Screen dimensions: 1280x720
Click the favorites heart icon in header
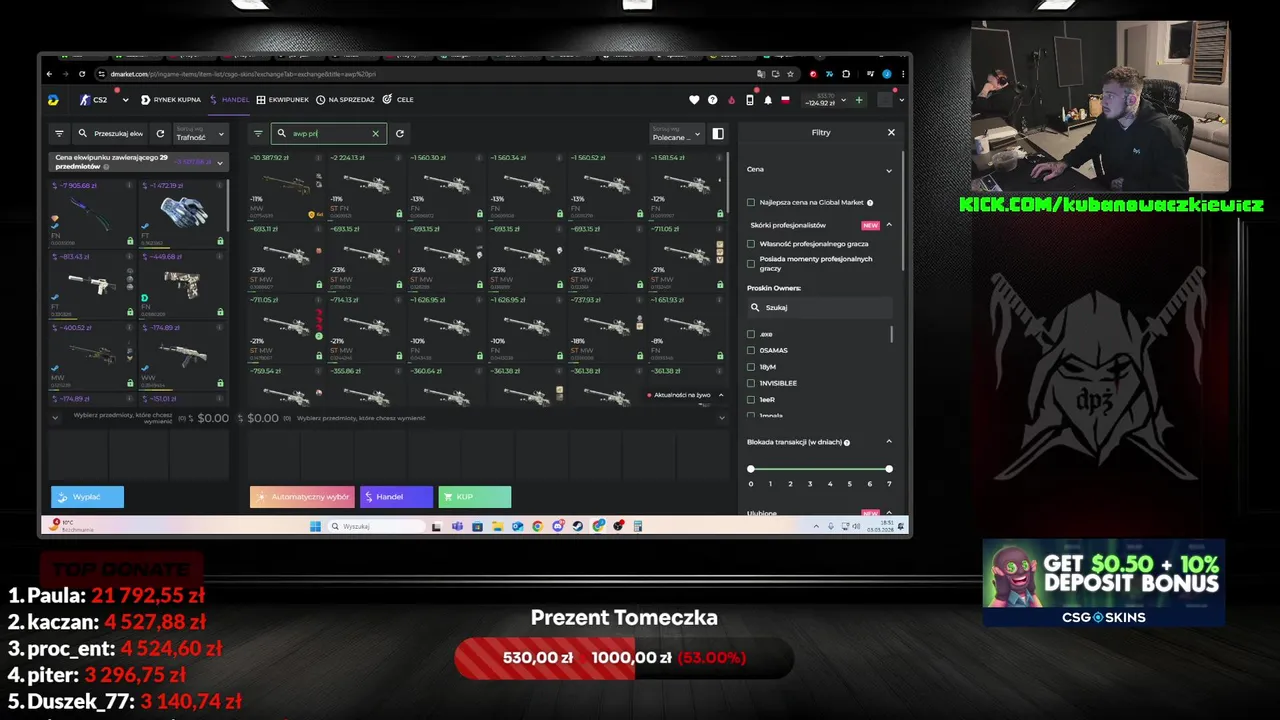pos(694,100)
